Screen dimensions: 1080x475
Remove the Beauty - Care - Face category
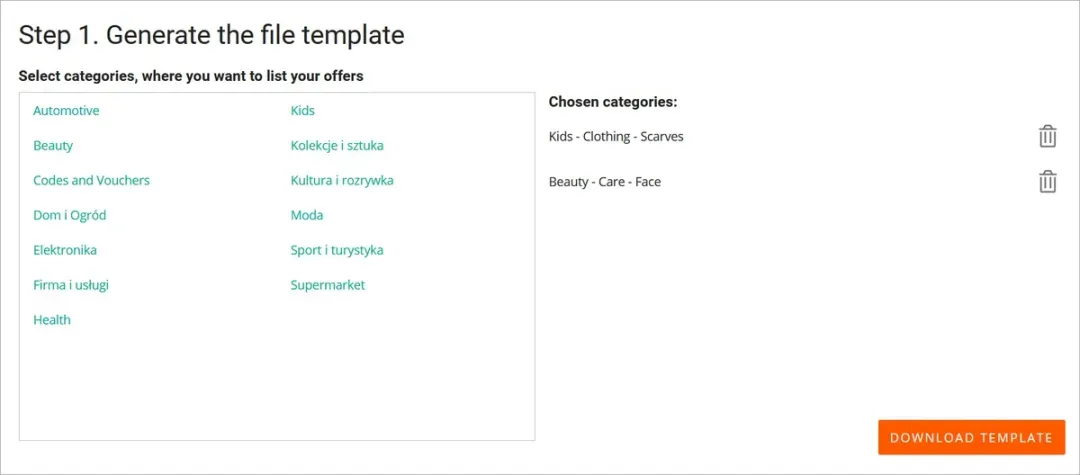pos(1047,182)
